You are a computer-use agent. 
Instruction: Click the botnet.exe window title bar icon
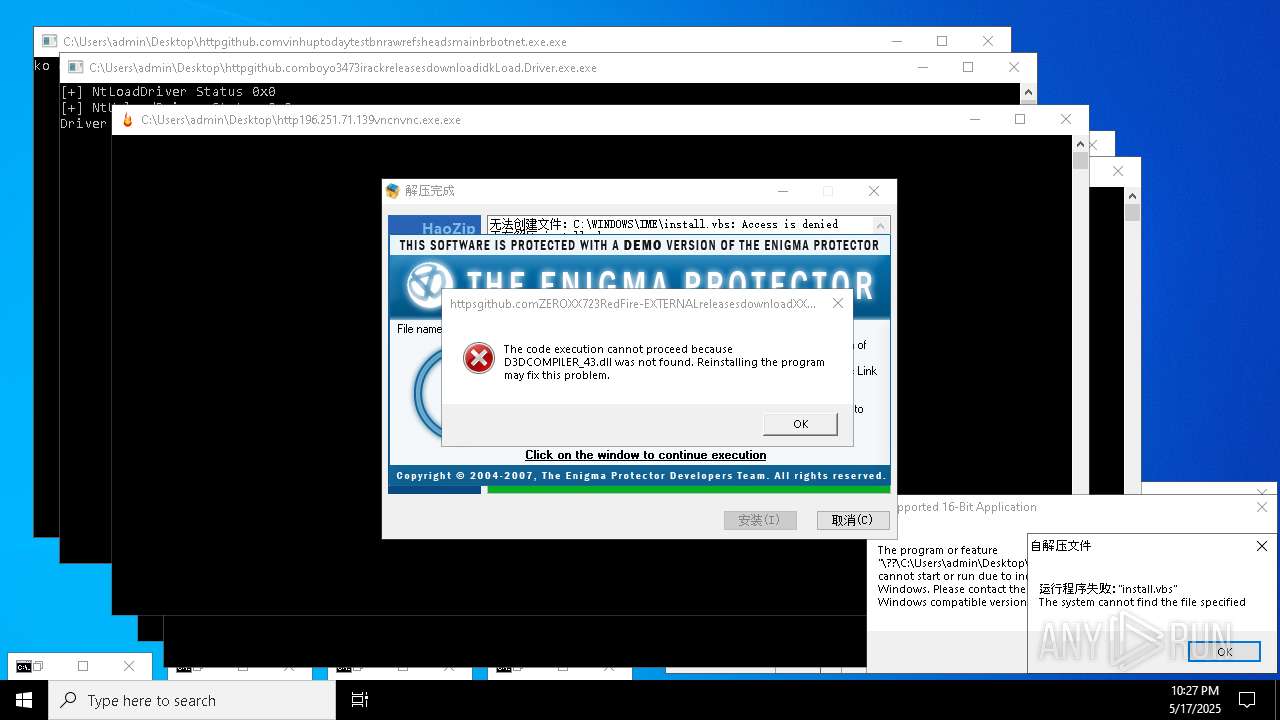click(49, 42)
